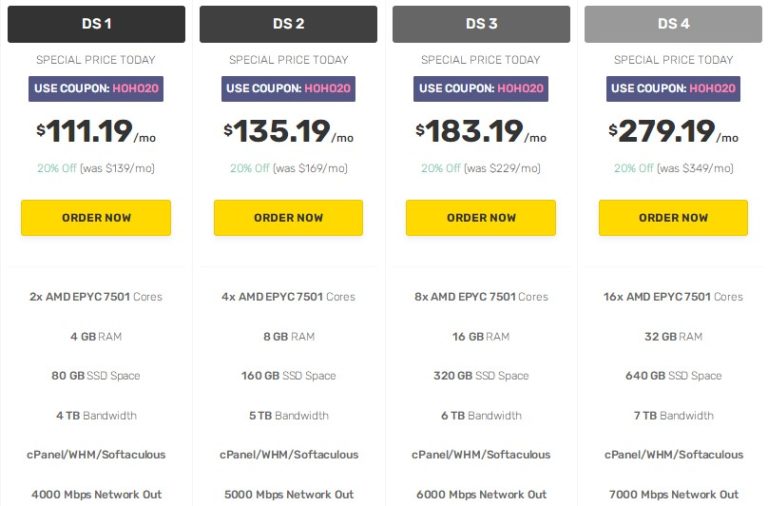
Task: Click '4000 Mbps Network Out' feature line
Action: pos(96,495)
